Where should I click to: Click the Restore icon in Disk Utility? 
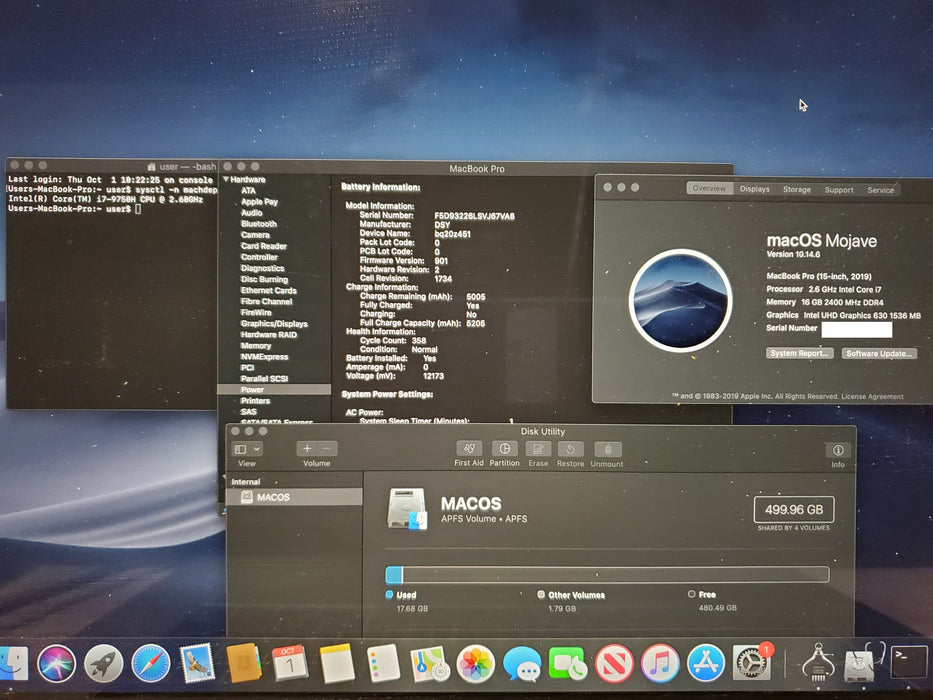571,449
